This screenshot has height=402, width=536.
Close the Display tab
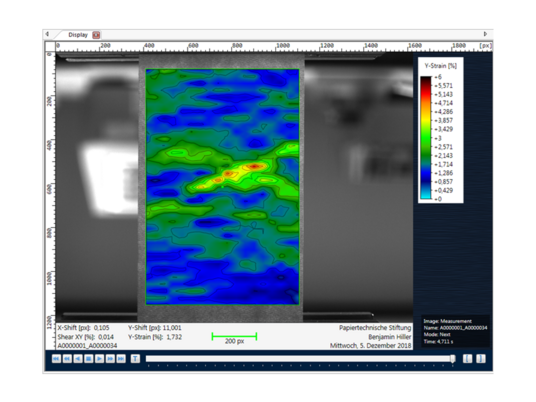[96, 35]
